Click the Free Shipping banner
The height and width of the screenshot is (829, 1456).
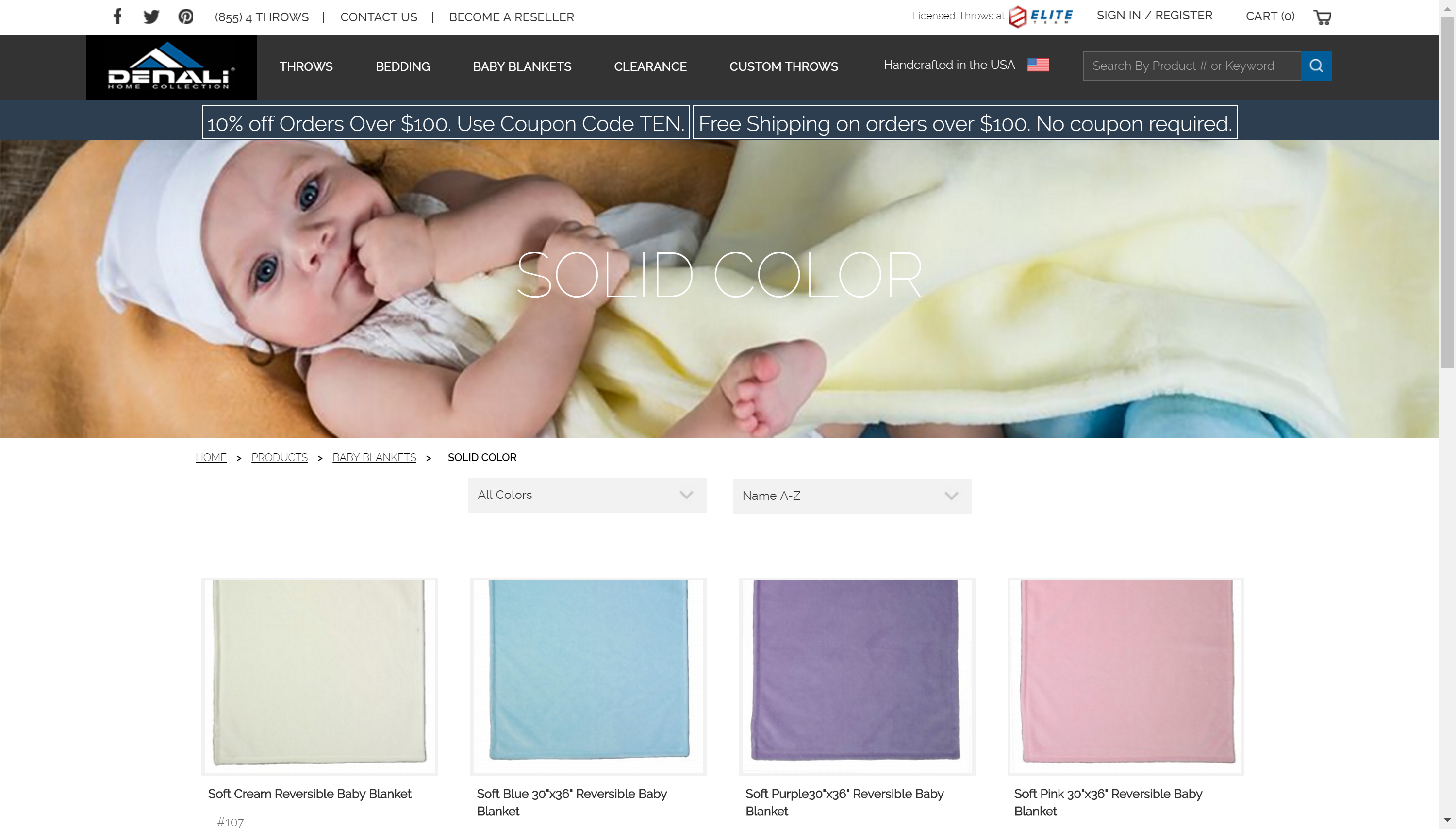click(x=965, y=122)
